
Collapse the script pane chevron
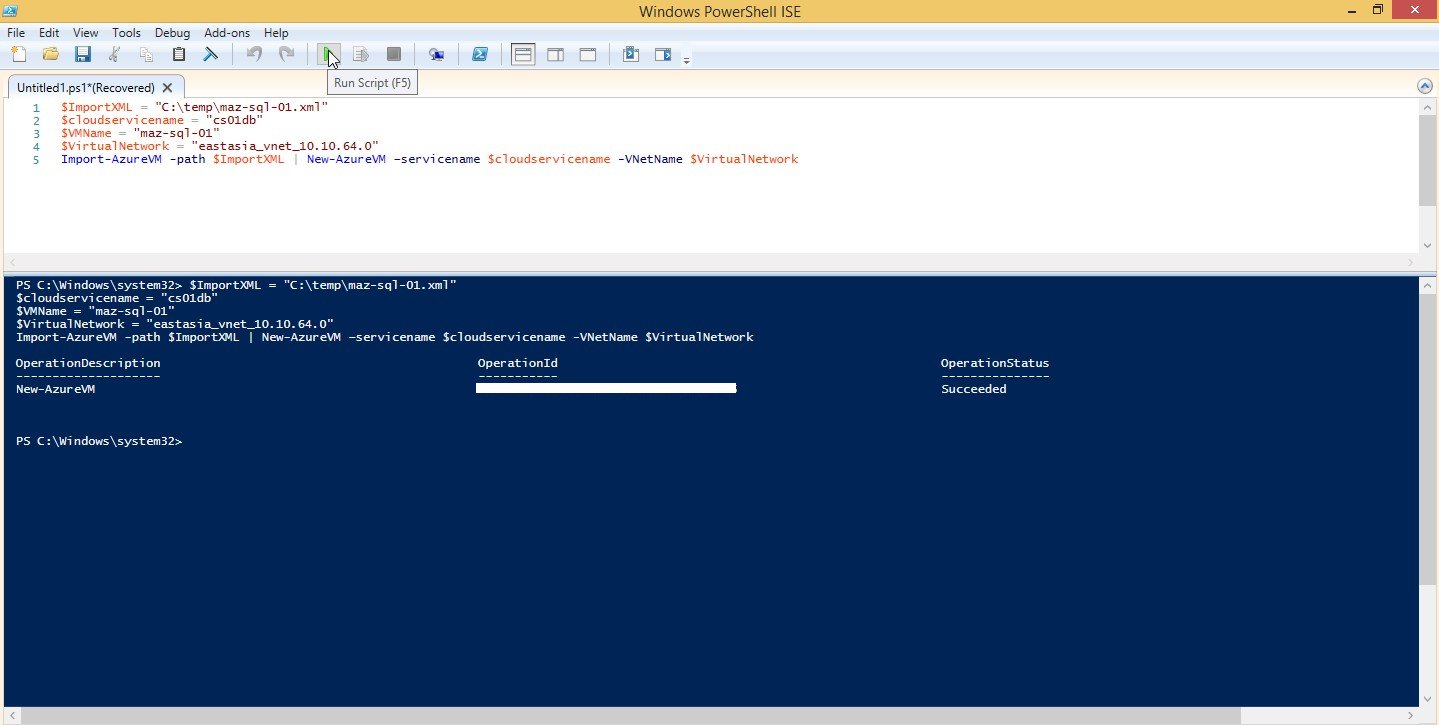pos(1424,87)
